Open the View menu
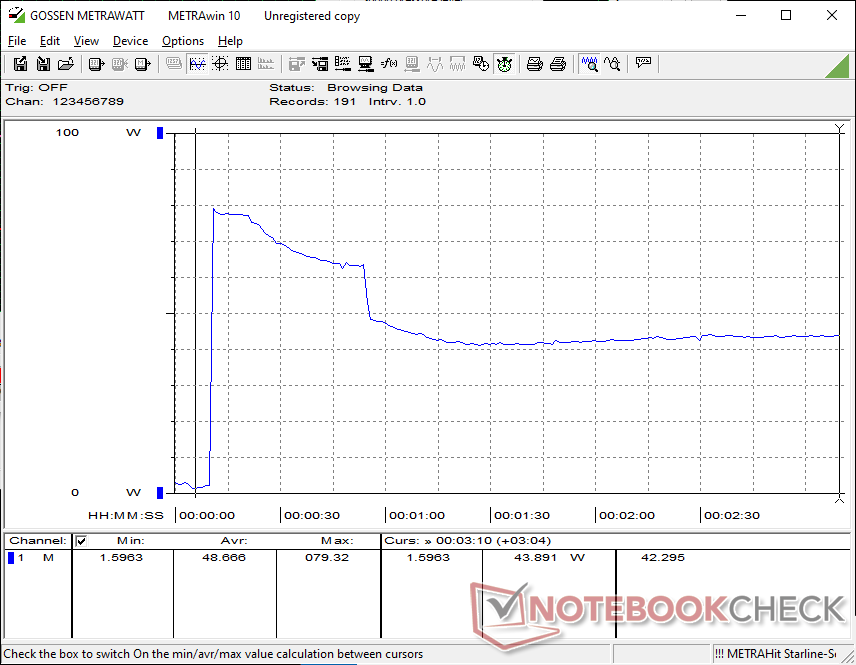856x665 pixels. point(86,41)
